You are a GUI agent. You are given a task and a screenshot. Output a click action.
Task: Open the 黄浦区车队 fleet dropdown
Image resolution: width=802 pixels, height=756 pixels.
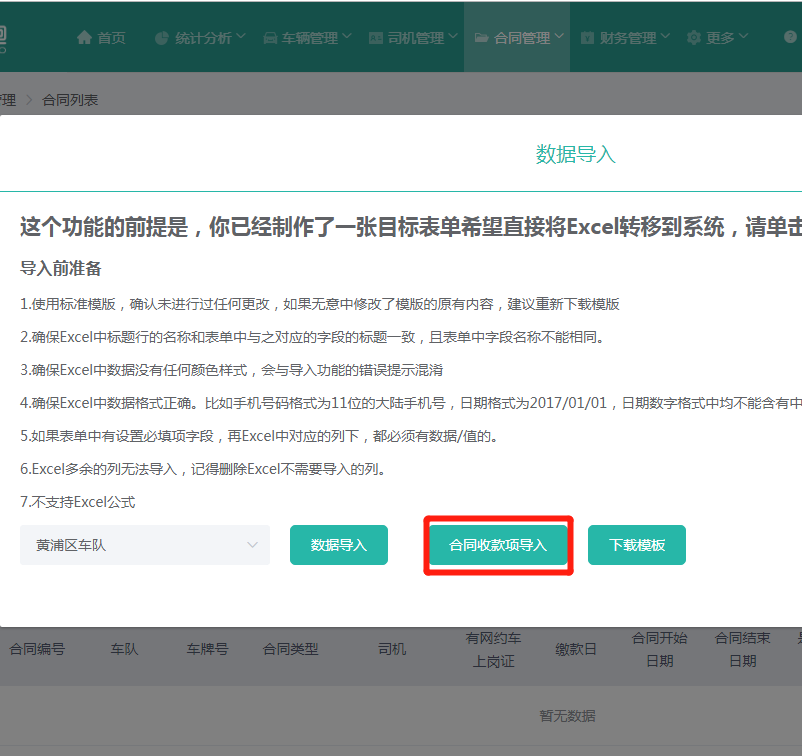[x=145, y=545]
